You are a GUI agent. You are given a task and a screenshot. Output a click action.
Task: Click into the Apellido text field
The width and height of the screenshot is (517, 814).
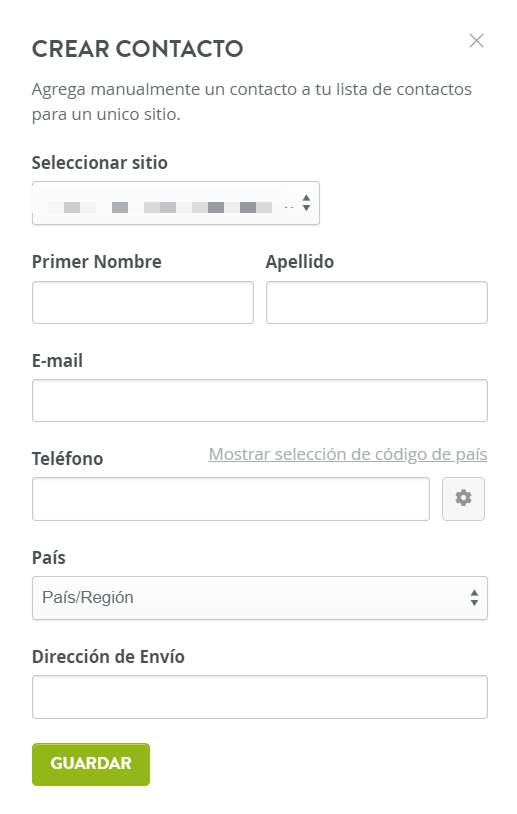pos(377,302)
